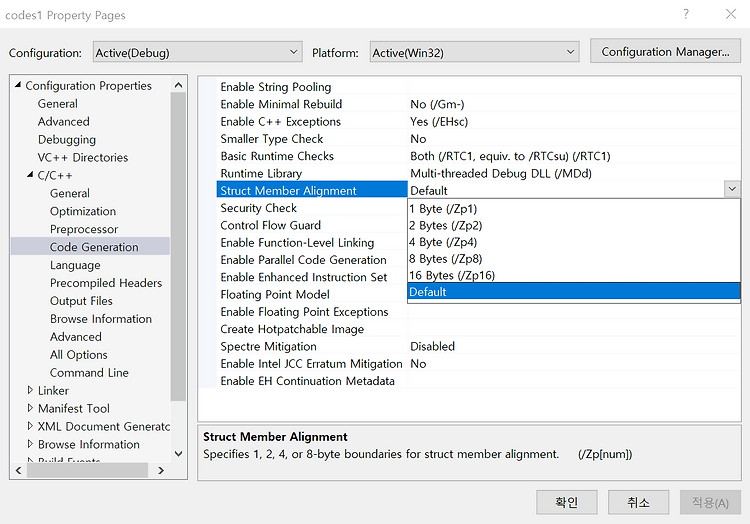Select the Smaller Type Check property
750x524 pixels.
click(x=272, y=139)
